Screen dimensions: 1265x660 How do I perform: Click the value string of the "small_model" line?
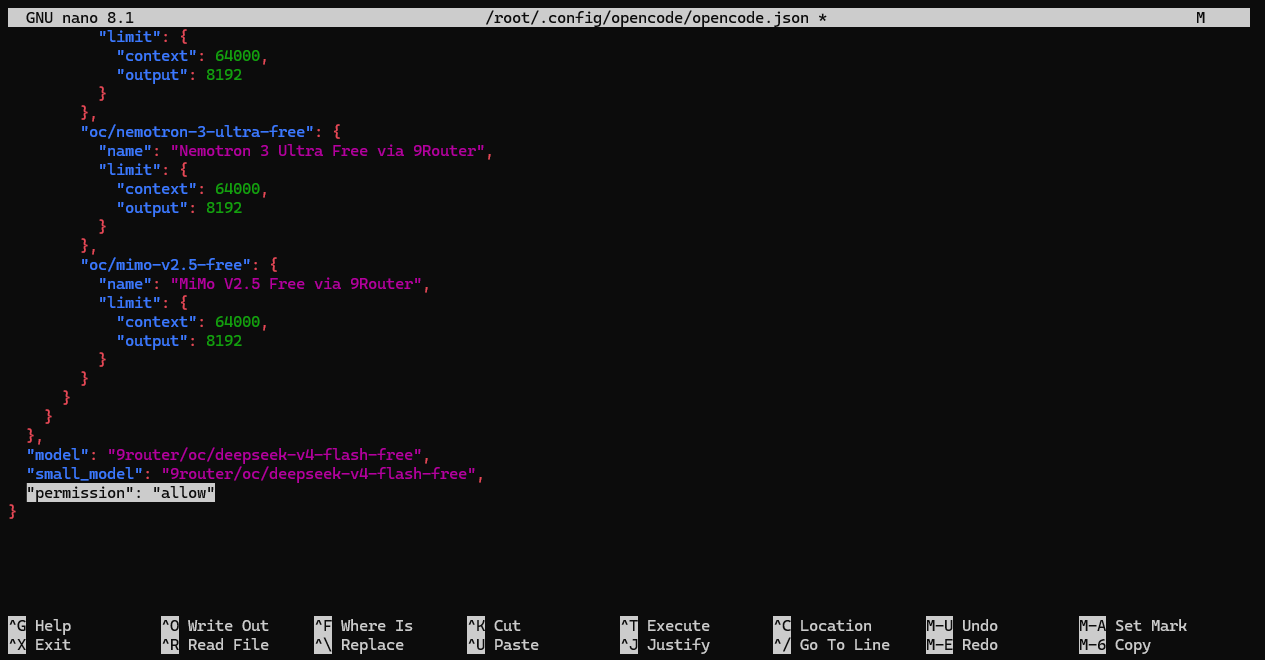coord(318,474)
